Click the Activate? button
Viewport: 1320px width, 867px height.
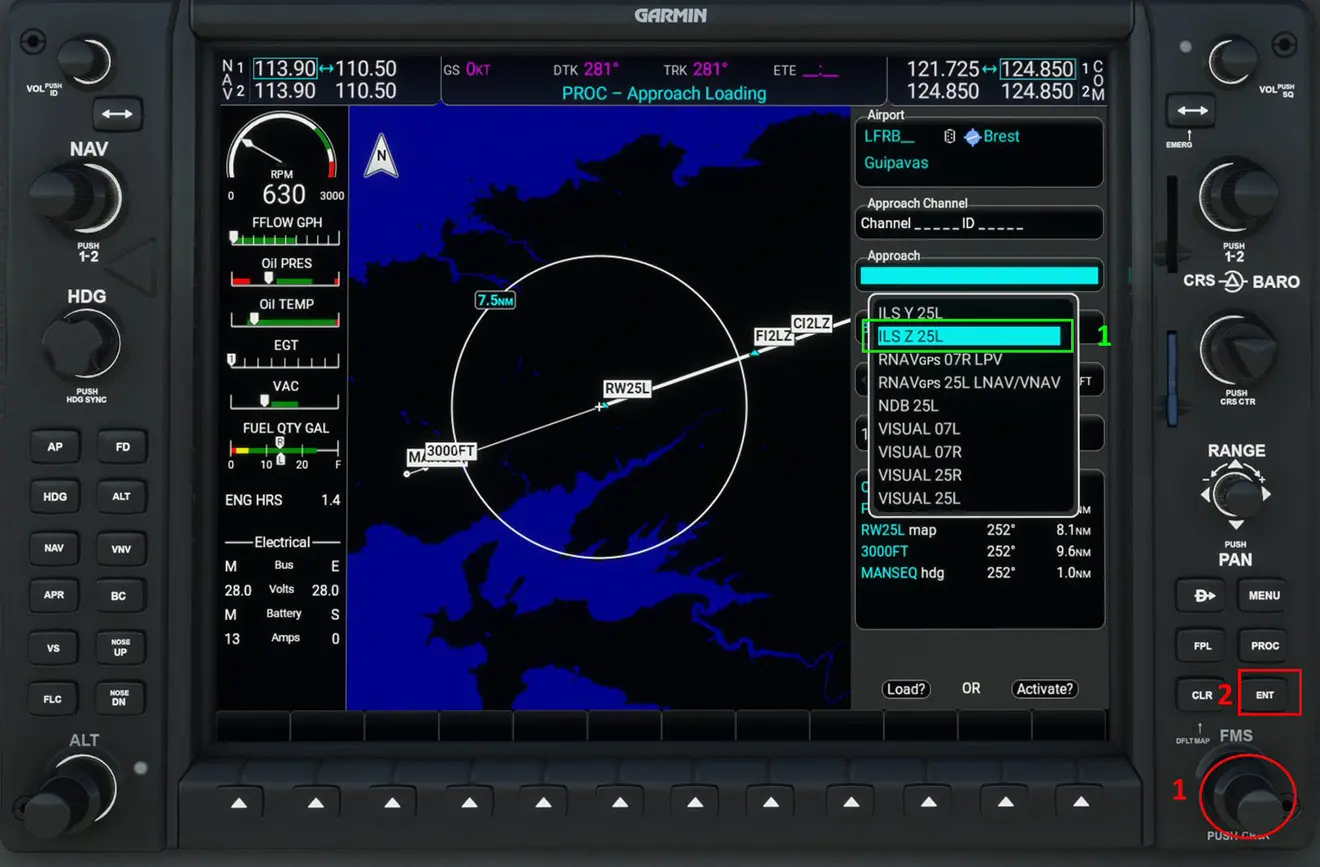[1045, 689]
